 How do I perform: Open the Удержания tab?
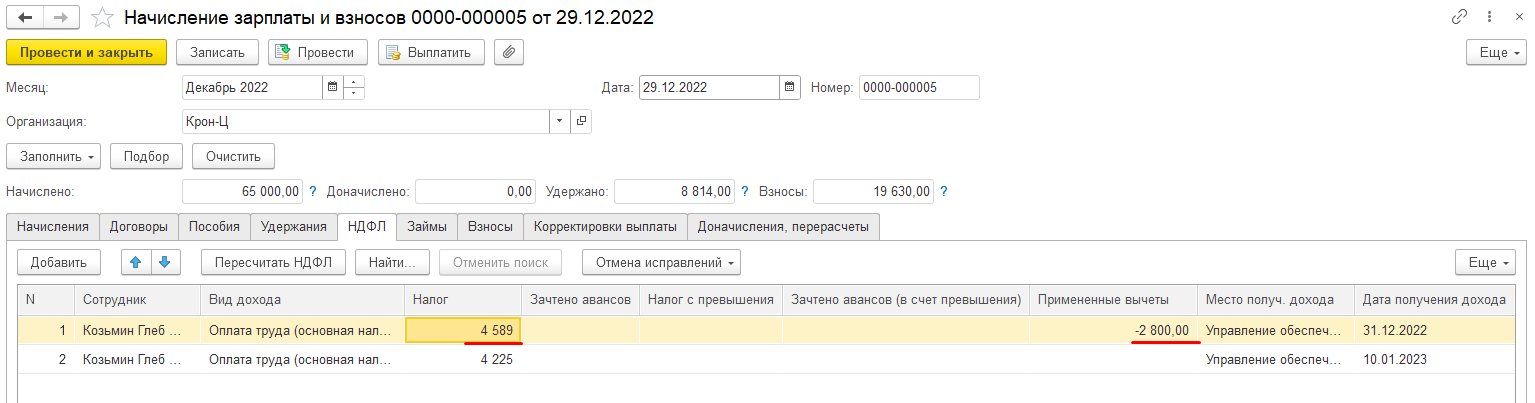coord(294,227)
